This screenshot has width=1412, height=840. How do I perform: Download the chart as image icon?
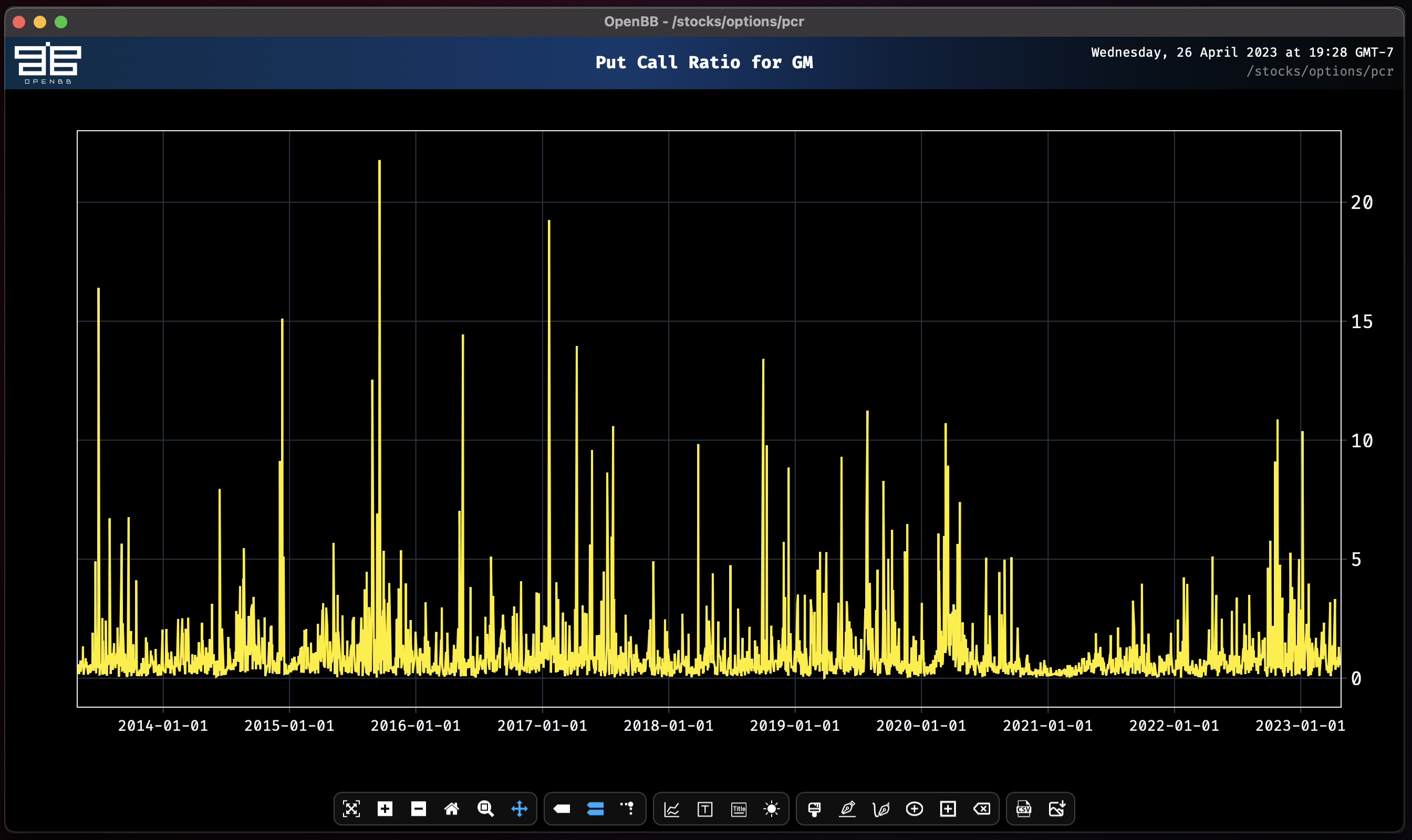[1057, 809]
